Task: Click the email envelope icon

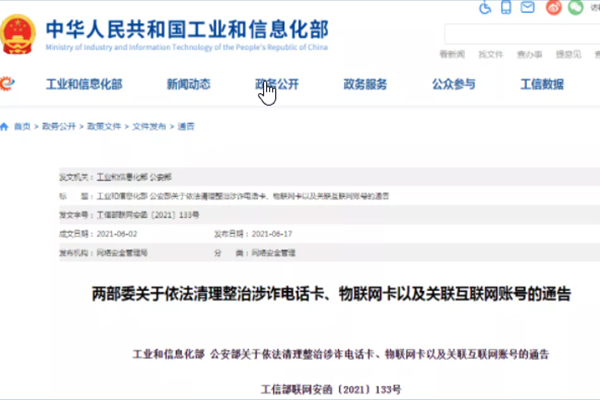Action: point(527,7)
